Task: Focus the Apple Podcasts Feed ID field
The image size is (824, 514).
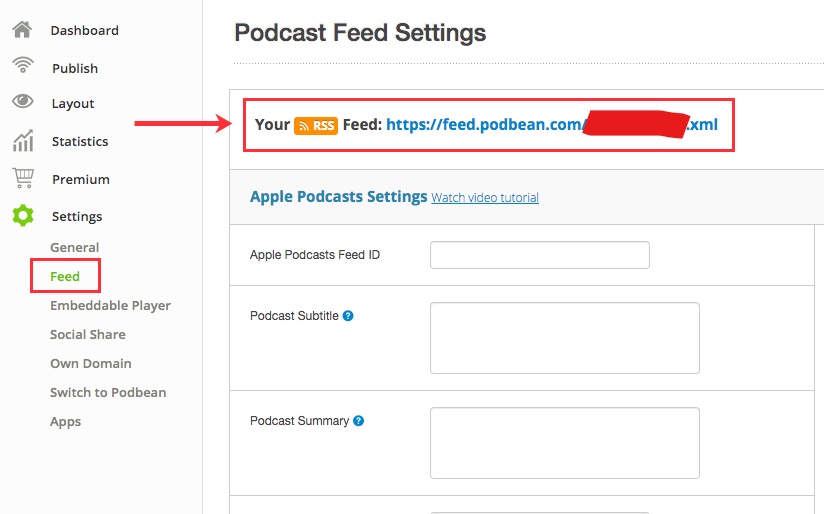Action: (x=540, y=255)
